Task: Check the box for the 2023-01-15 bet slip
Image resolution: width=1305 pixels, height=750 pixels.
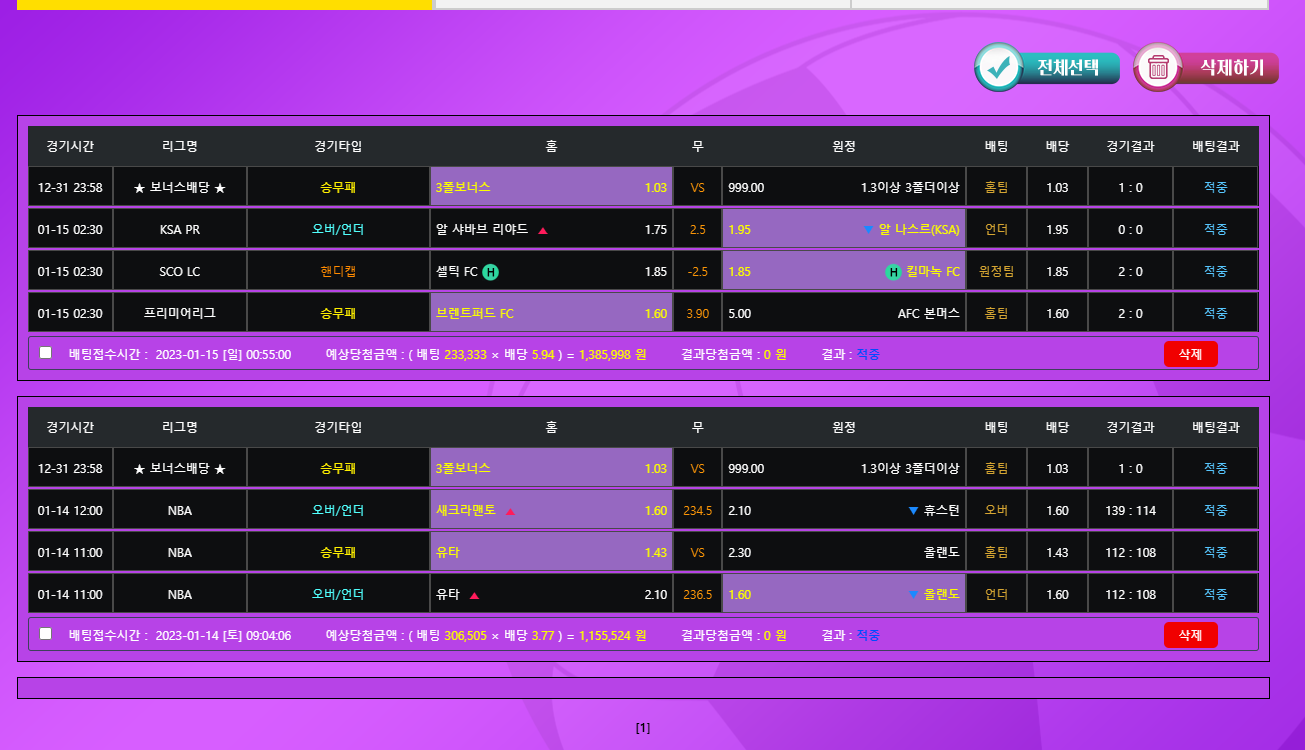Action: [x=46, y=352]
